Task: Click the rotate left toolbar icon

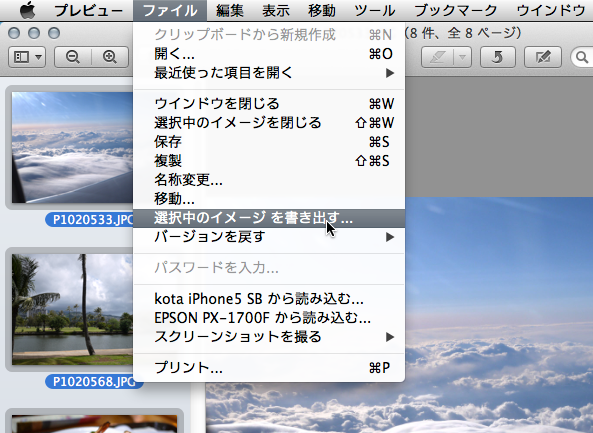Action: pos(497,57)
